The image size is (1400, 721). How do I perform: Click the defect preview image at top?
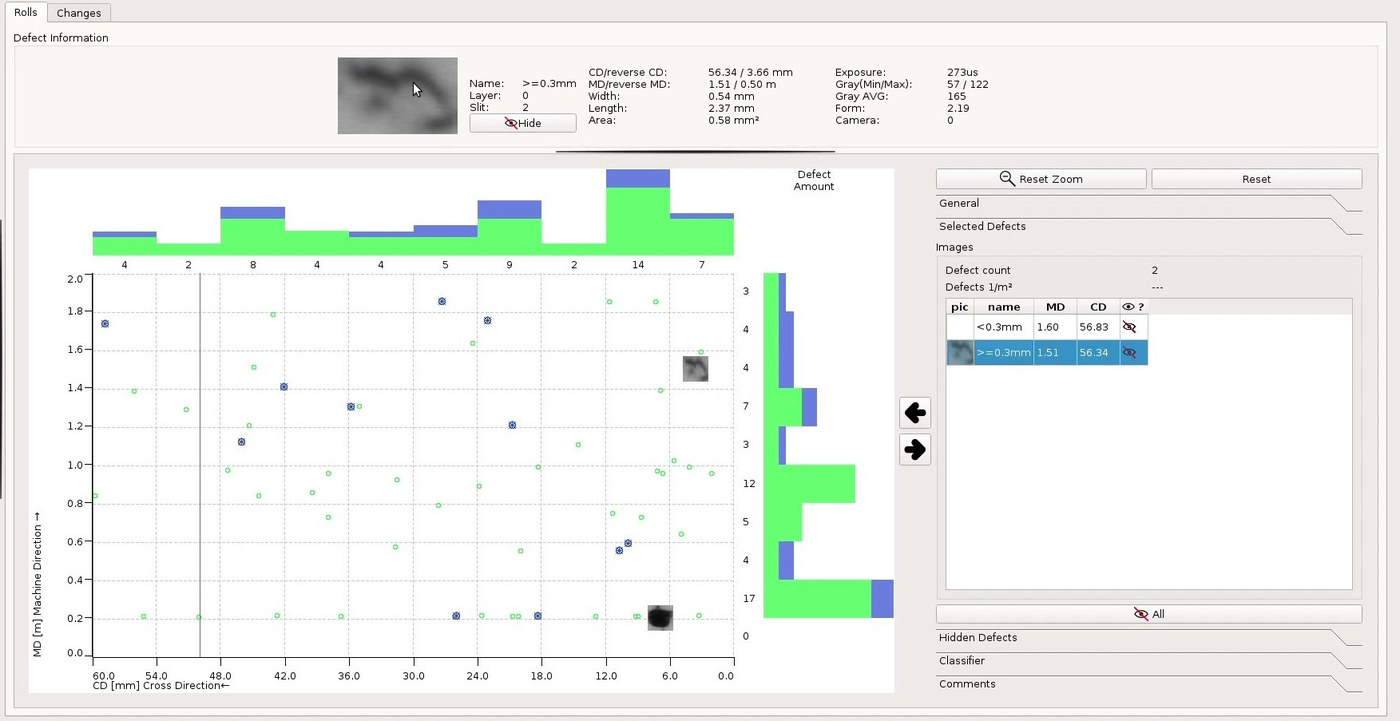pos(397,96)
